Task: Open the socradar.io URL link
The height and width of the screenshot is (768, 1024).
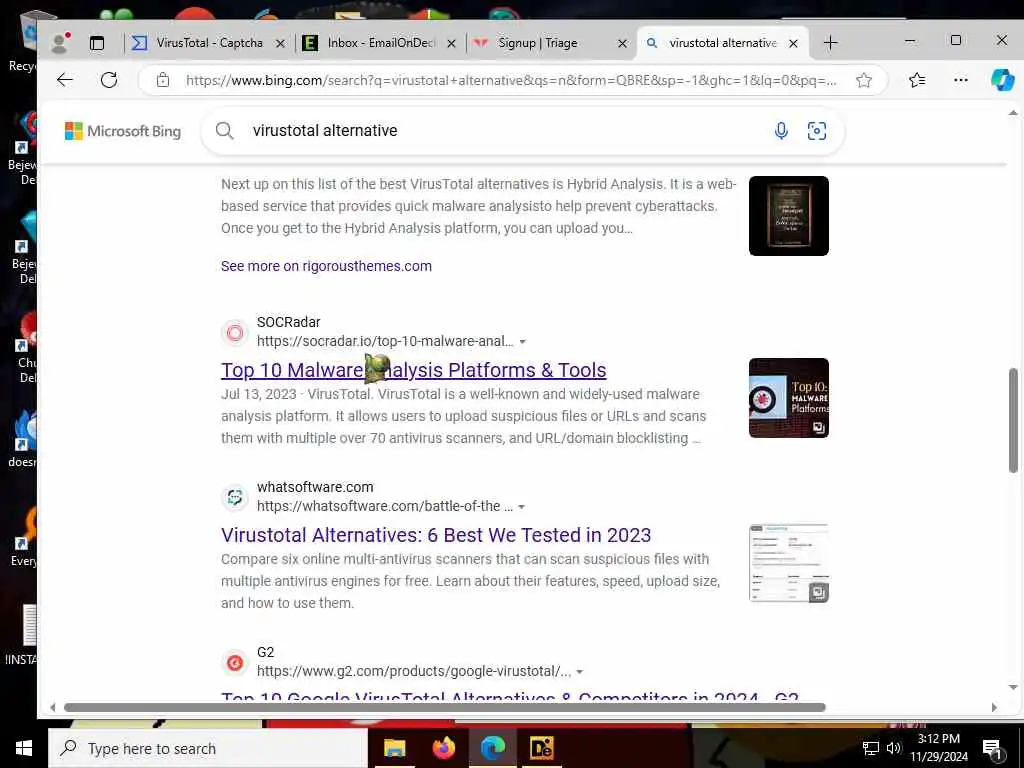Action: tap(385, 342)
